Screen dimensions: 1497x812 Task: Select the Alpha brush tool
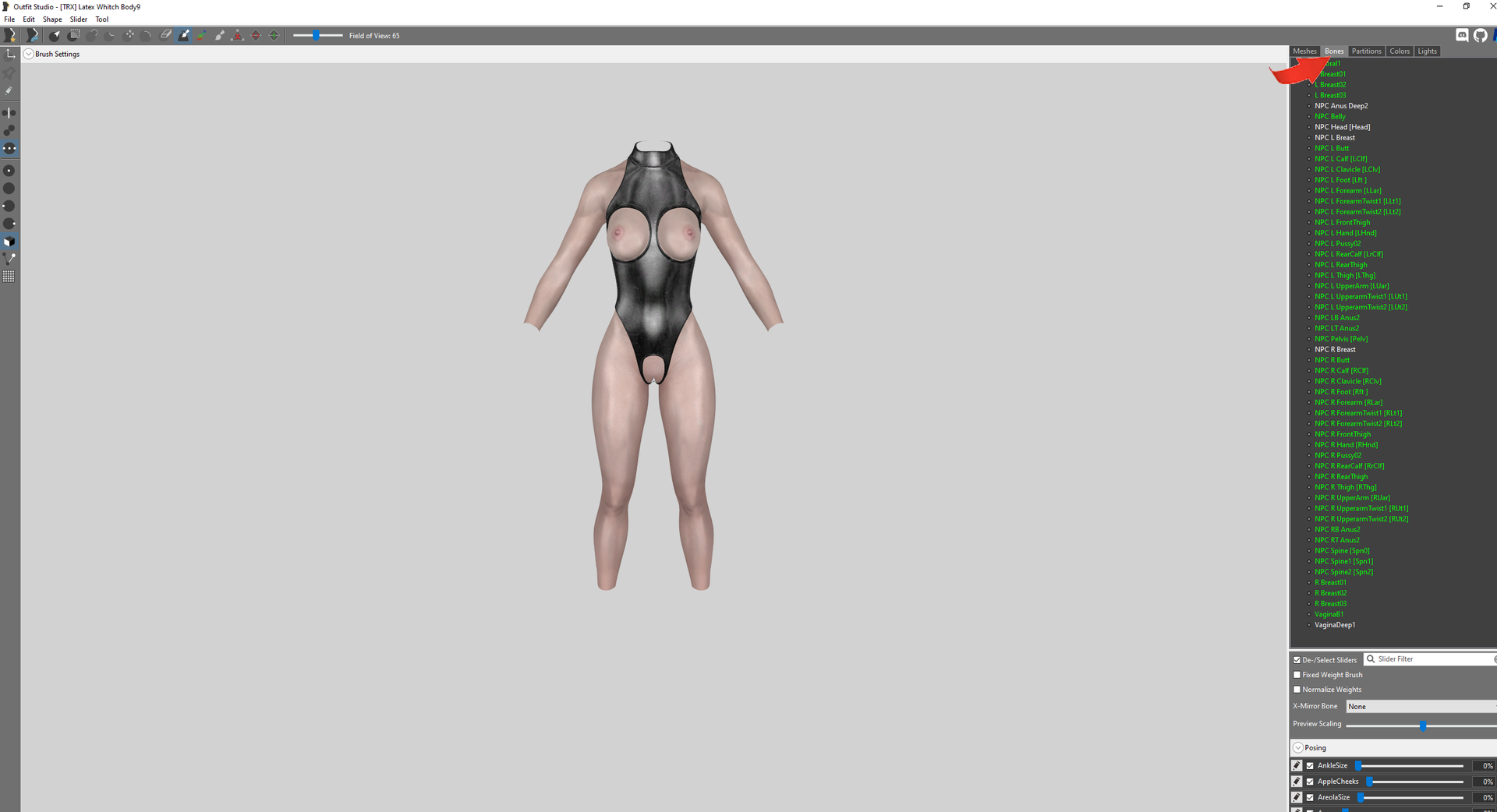220,35
